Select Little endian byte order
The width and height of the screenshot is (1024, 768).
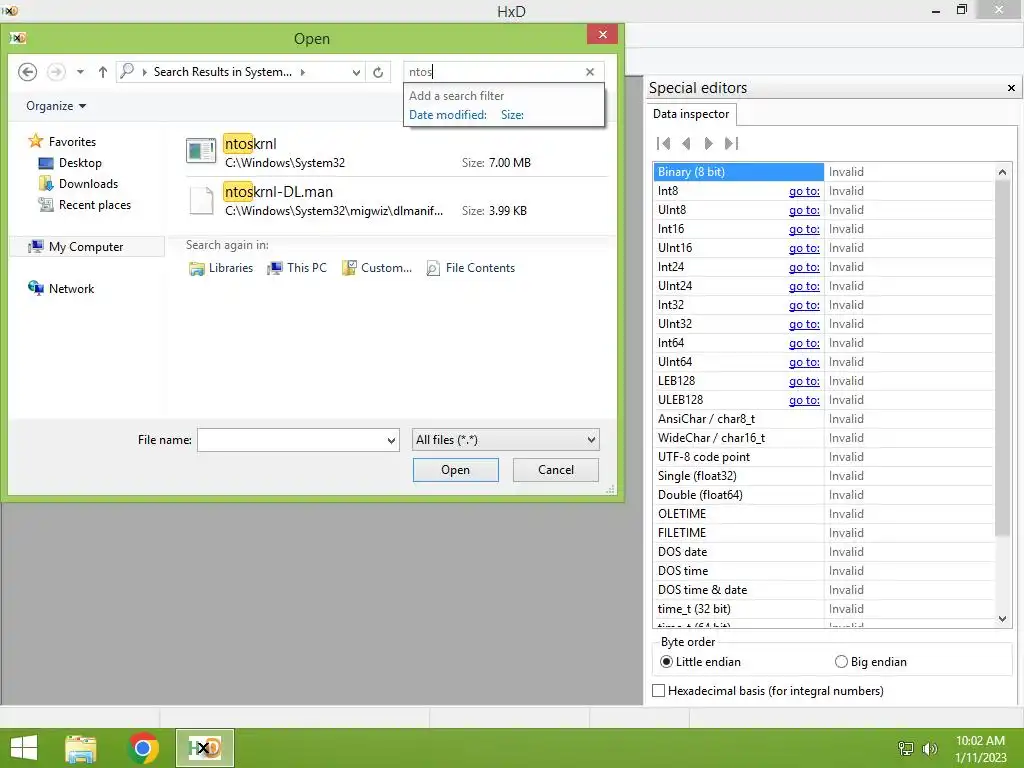(x=700, y=662)
